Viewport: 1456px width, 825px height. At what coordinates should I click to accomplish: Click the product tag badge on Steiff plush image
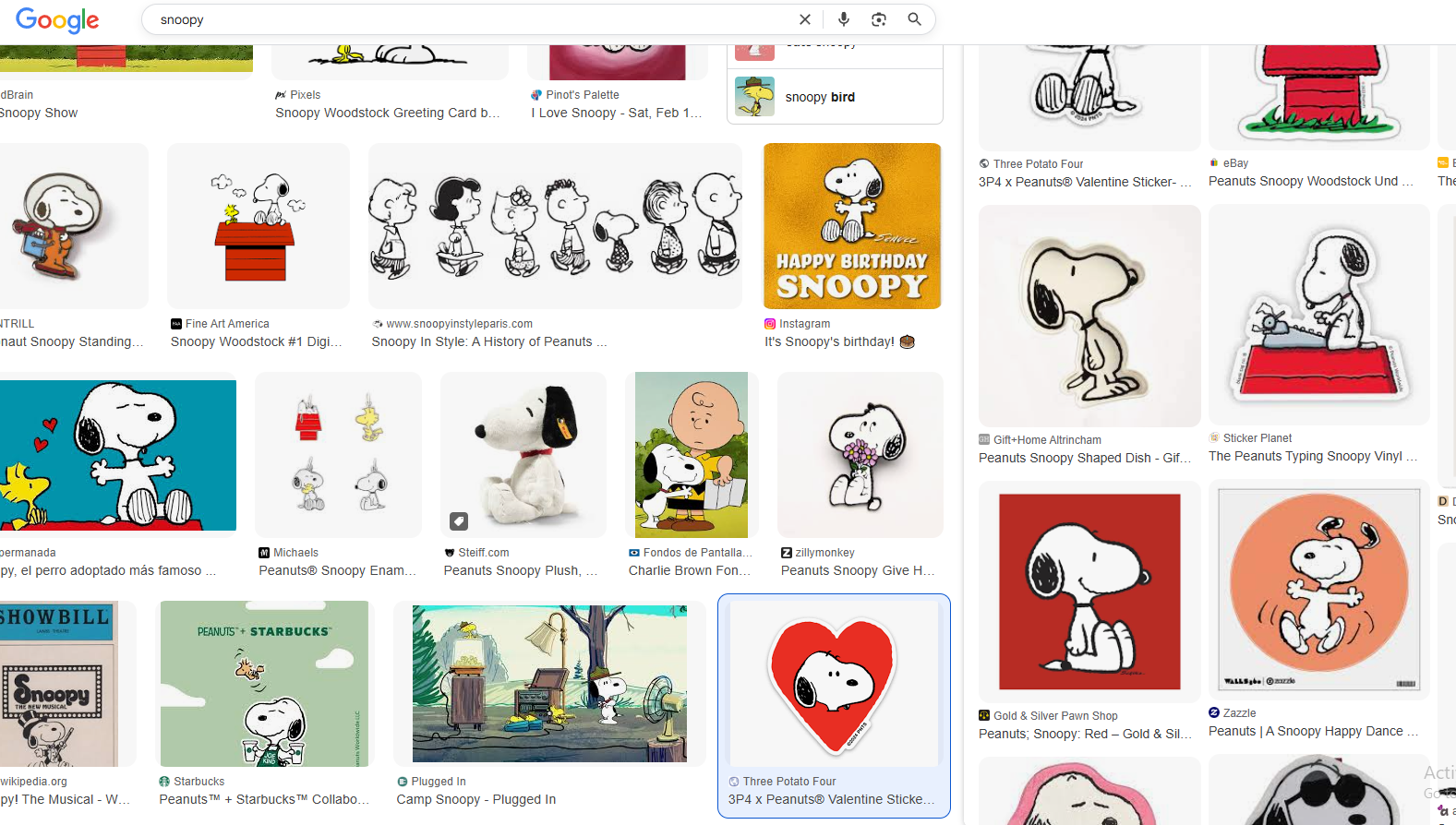point(459,521)
